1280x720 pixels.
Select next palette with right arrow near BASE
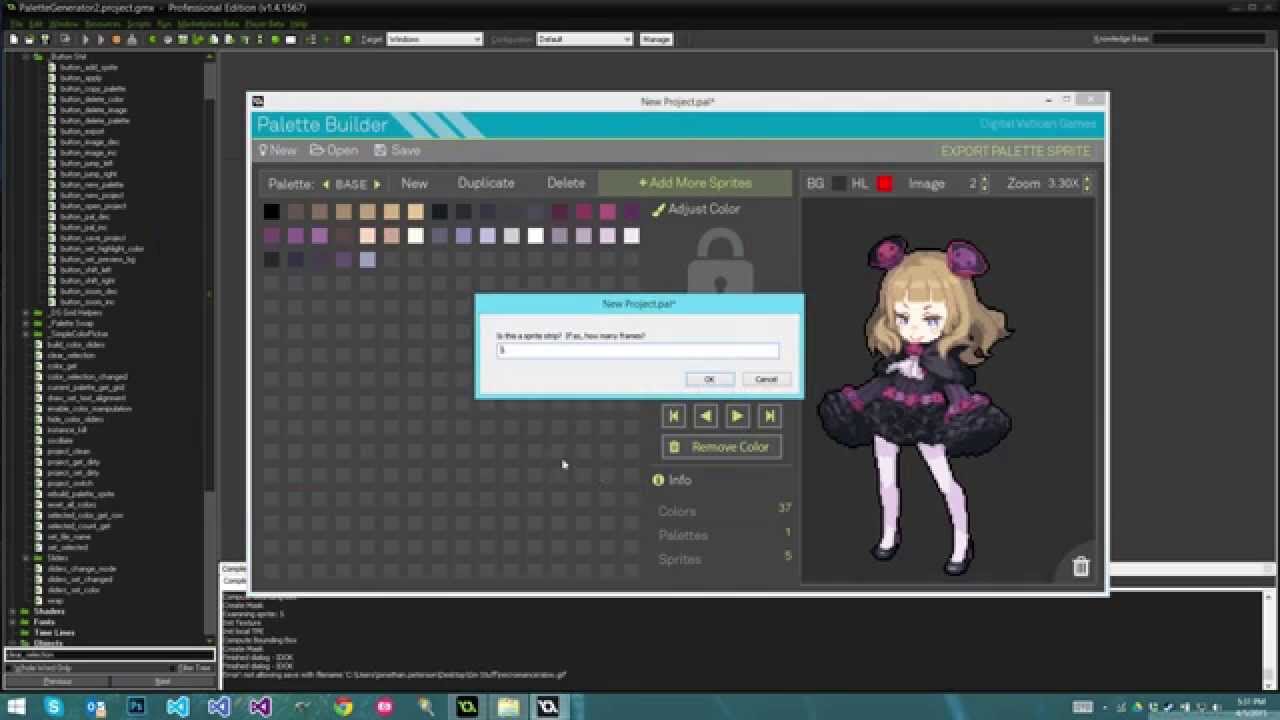(377, 184)
